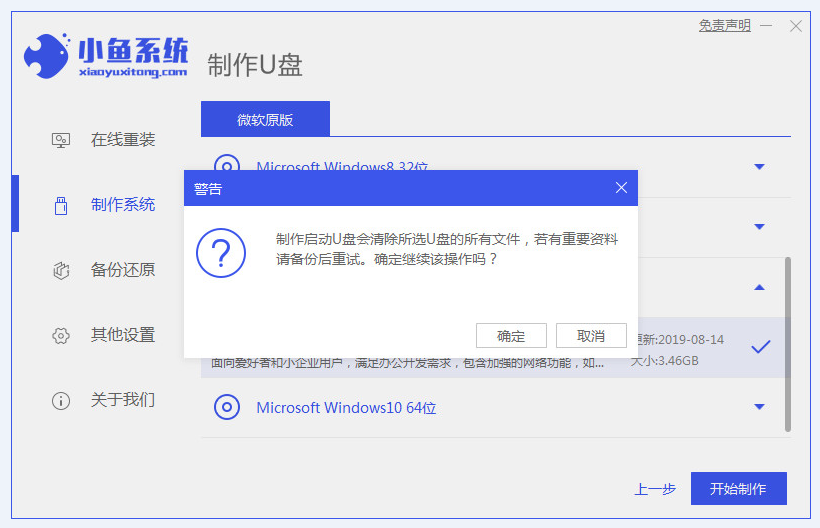Click the info icon for About Us

pos(61,400)
